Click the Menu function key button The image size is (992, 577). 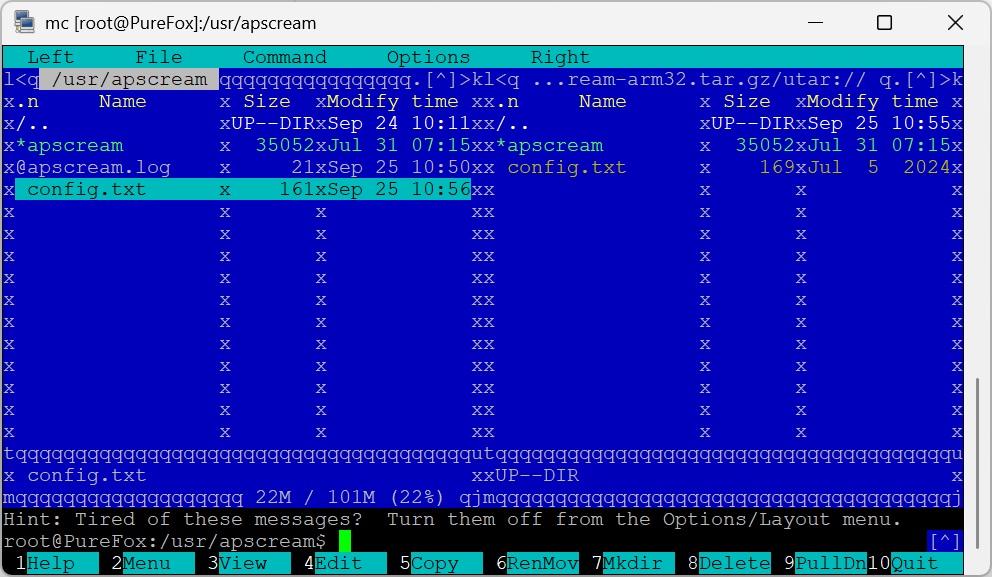click(x=147, y=563)
